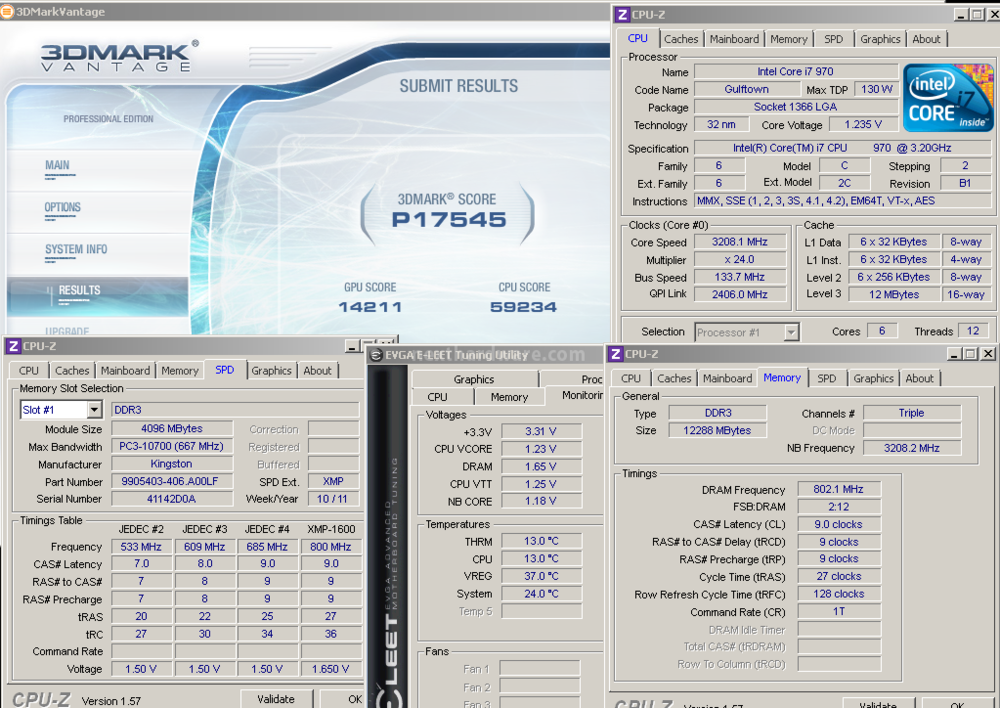
Task: Open About tab in processor CPU-Z window
Action: (x=926, y=39)
